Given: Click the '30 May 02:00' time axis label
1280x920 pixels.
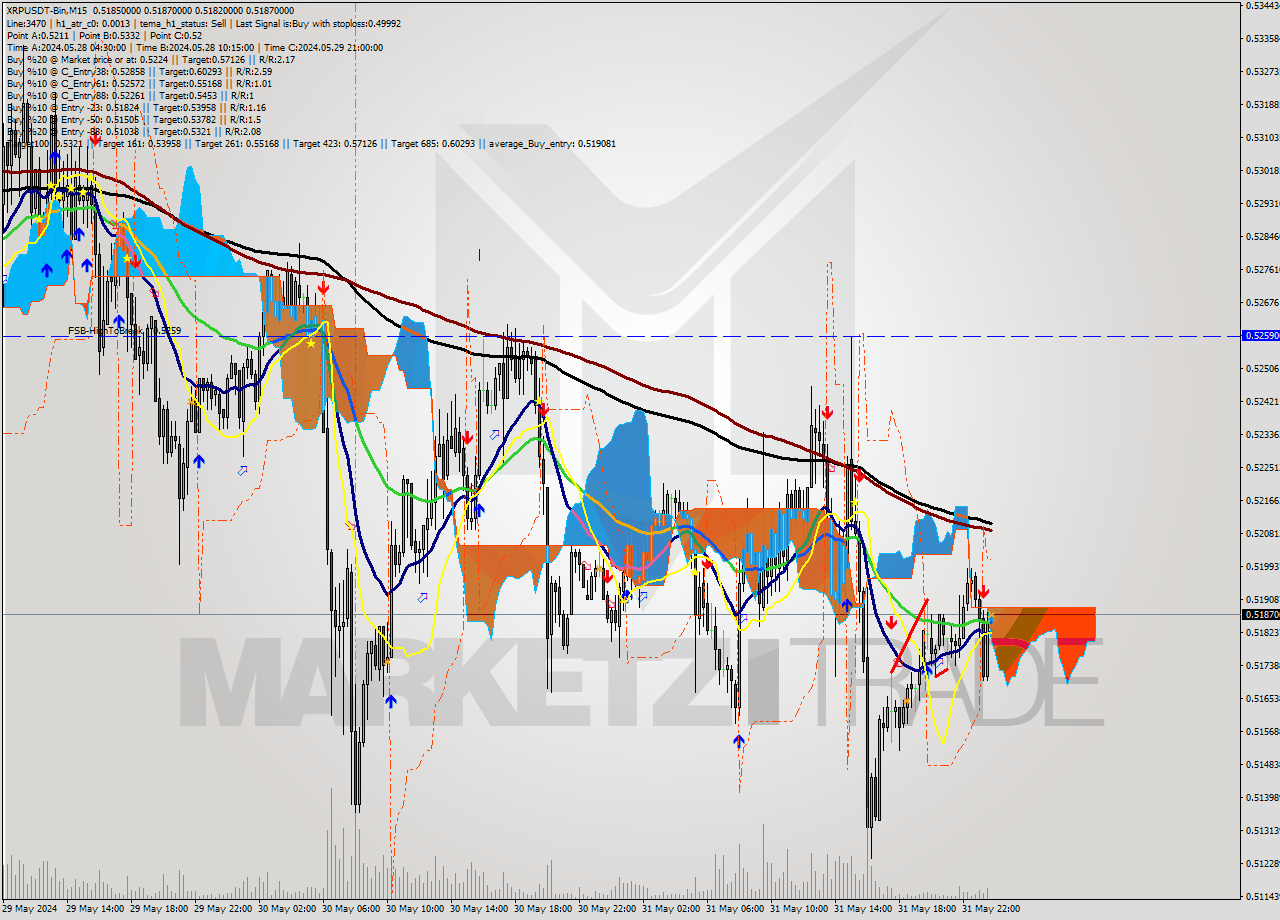Looking at the screenshot, I should tap(286, 909).
